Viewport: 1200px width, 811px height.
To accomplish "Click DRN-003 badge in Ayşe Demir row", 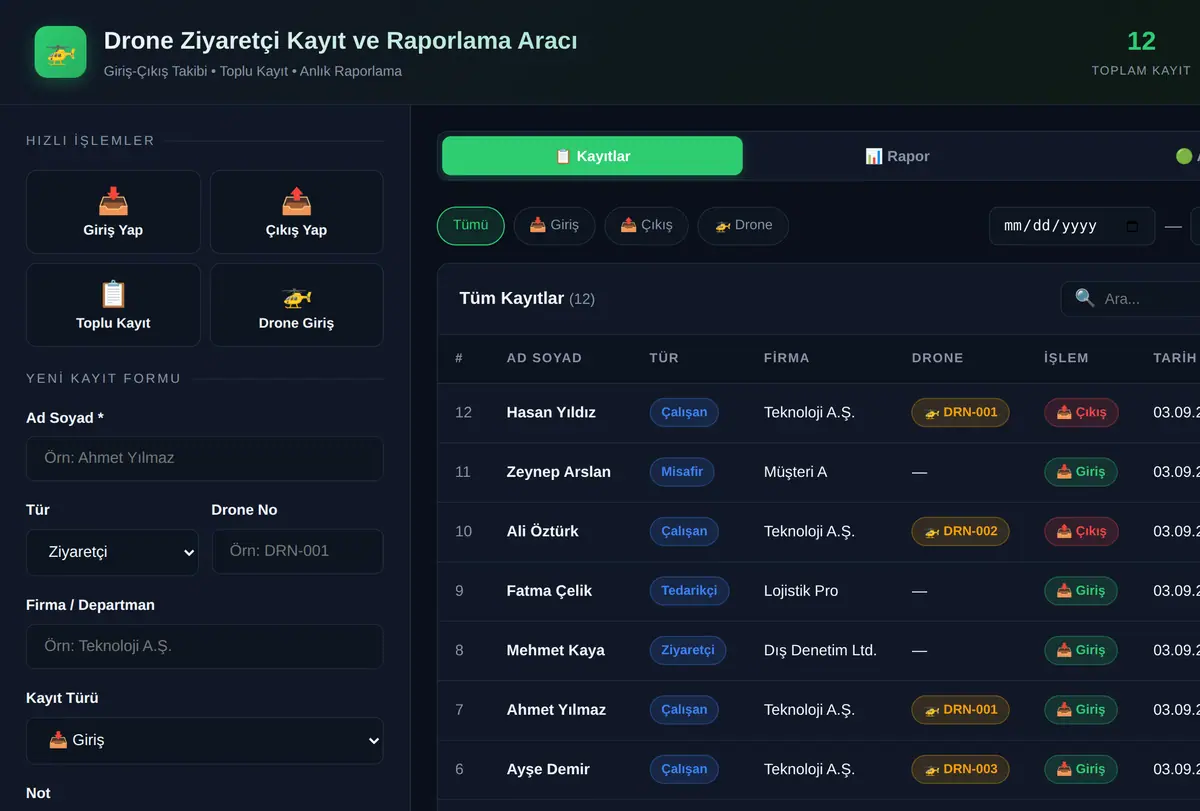I will pos(960,769).
